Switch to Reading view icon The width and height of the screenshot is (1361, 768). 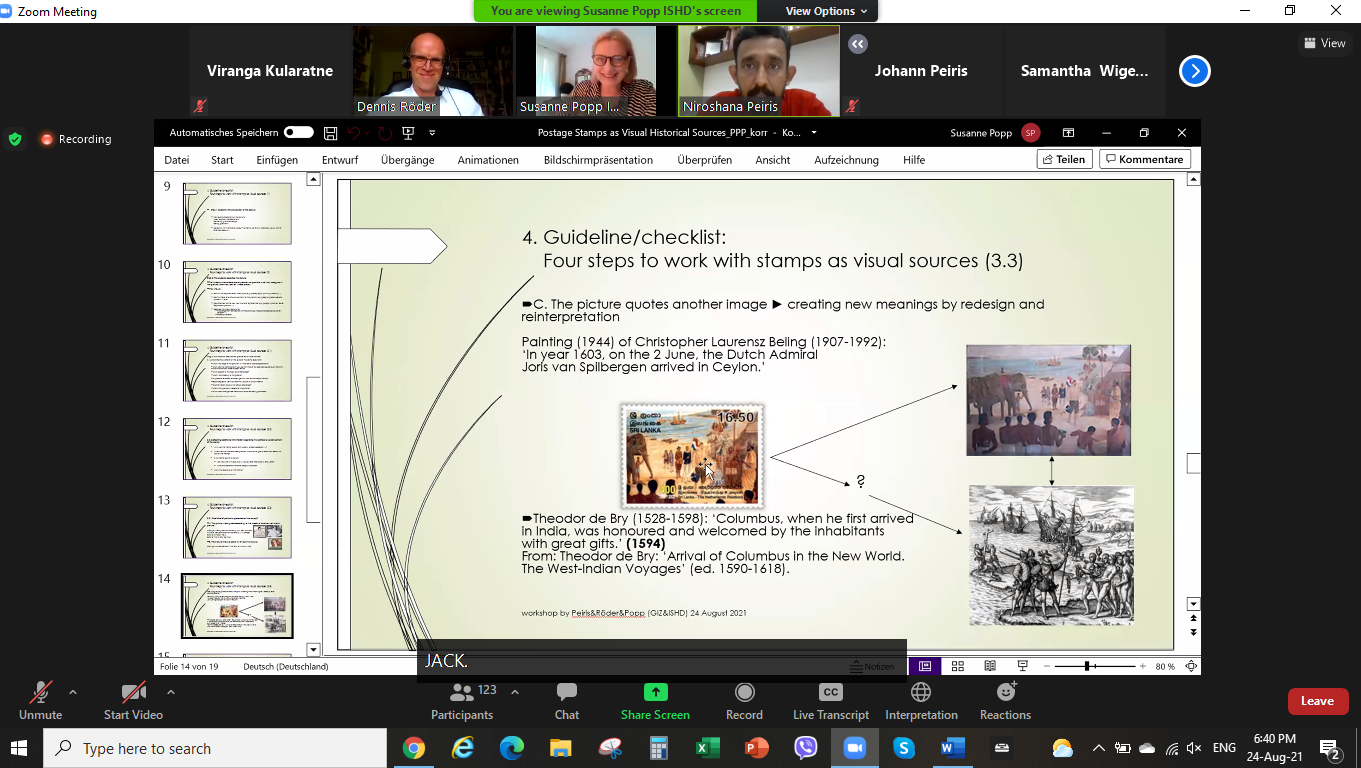pos(990,666)
